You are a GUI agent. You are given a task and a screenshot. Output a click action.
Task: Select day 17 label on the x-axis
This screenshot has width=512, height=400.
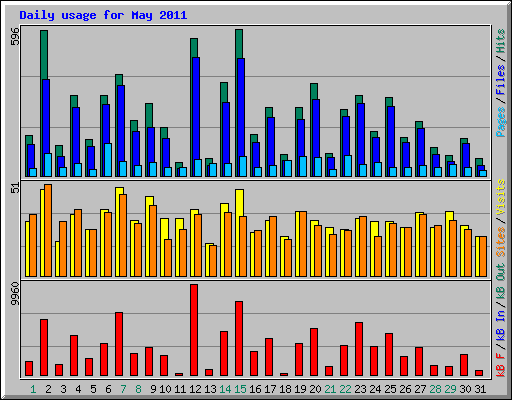pos(270,389)
